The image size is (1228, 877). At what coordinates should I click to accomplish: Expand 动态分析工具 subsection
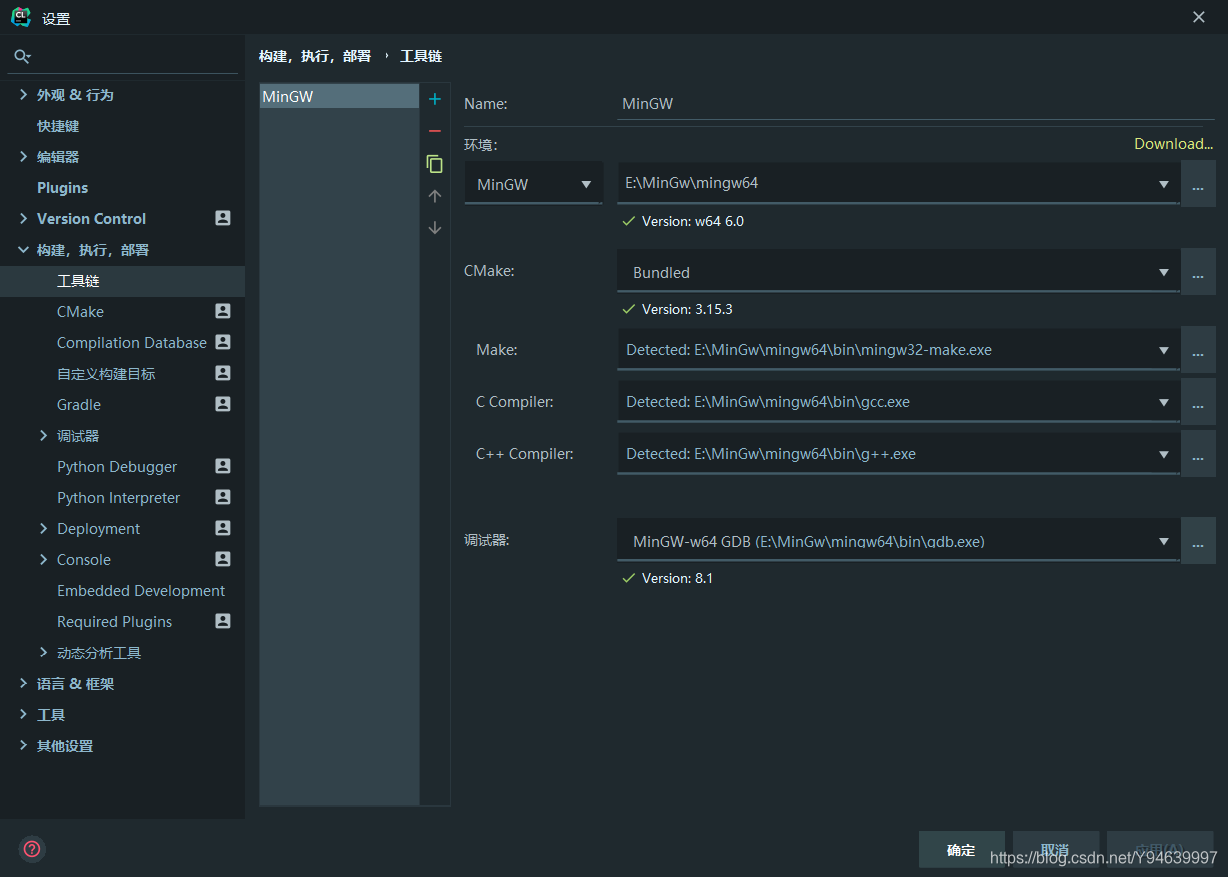pos(43,652)
